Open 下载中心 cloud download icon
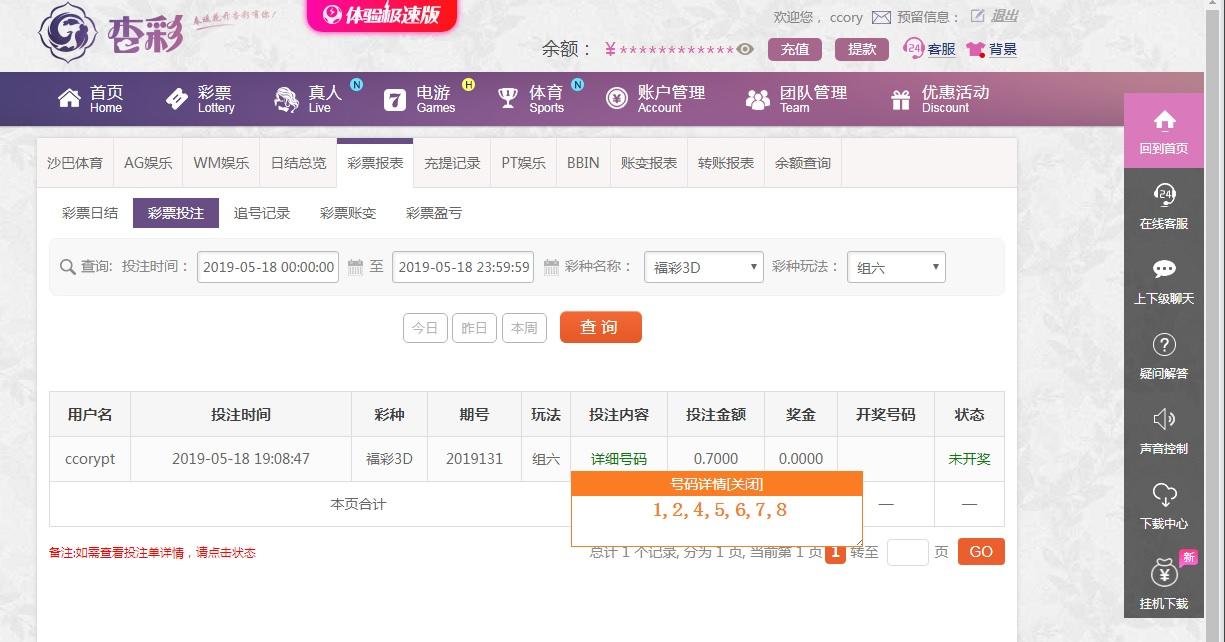The width and height of the screenshot is (1225, 642). coord(1164,494)
